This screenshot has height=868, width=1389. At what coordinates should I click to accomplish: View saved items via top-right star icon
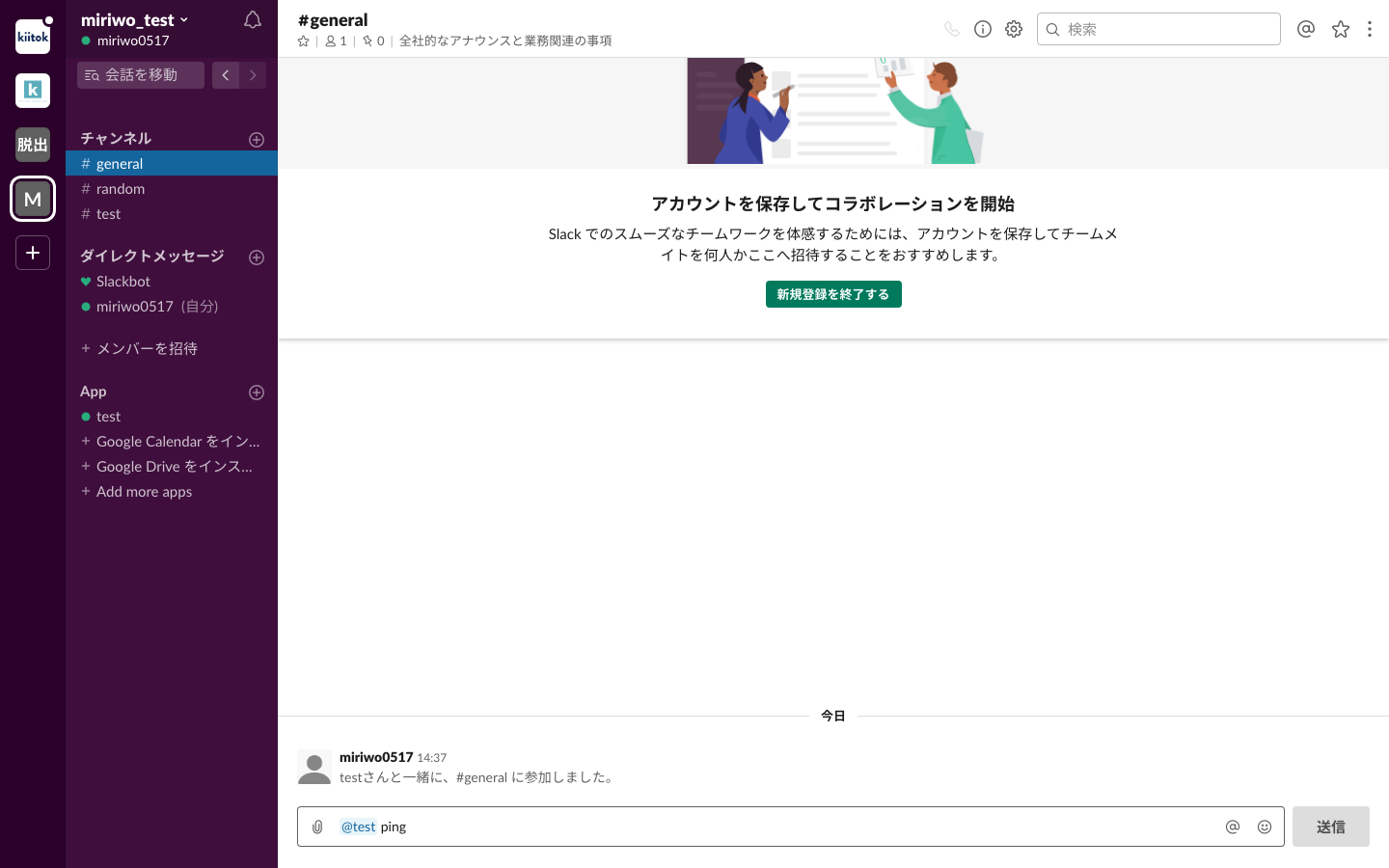[x=1341, y=29]
